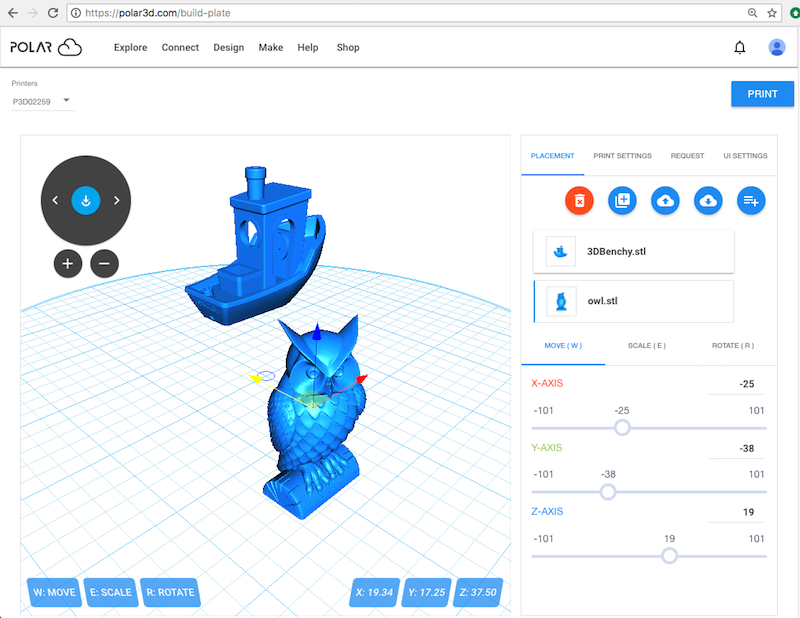Click the red delete object icon

(579, 201)
